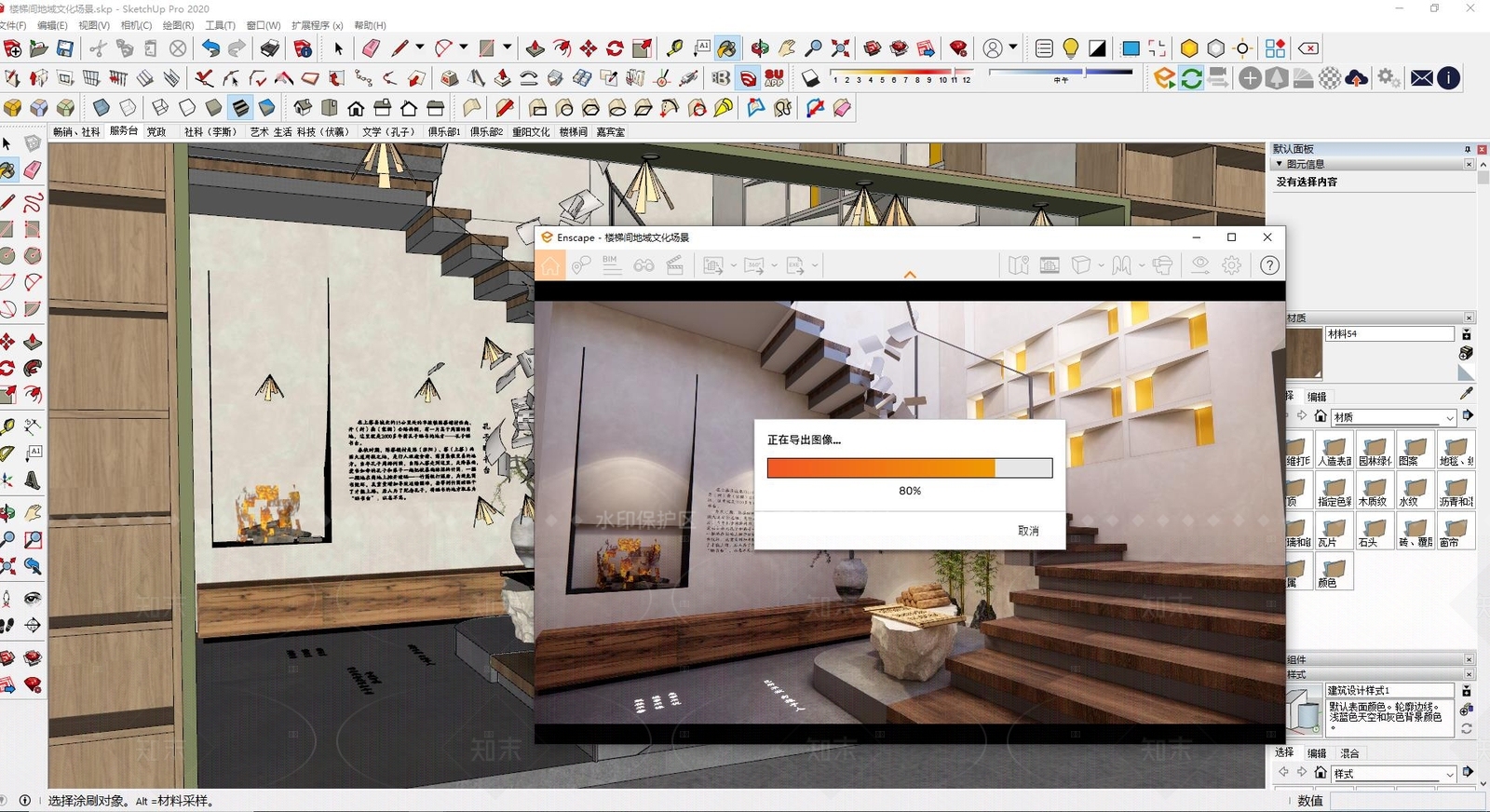Select the Move tool with red arrows

click(x=589, y=48)
